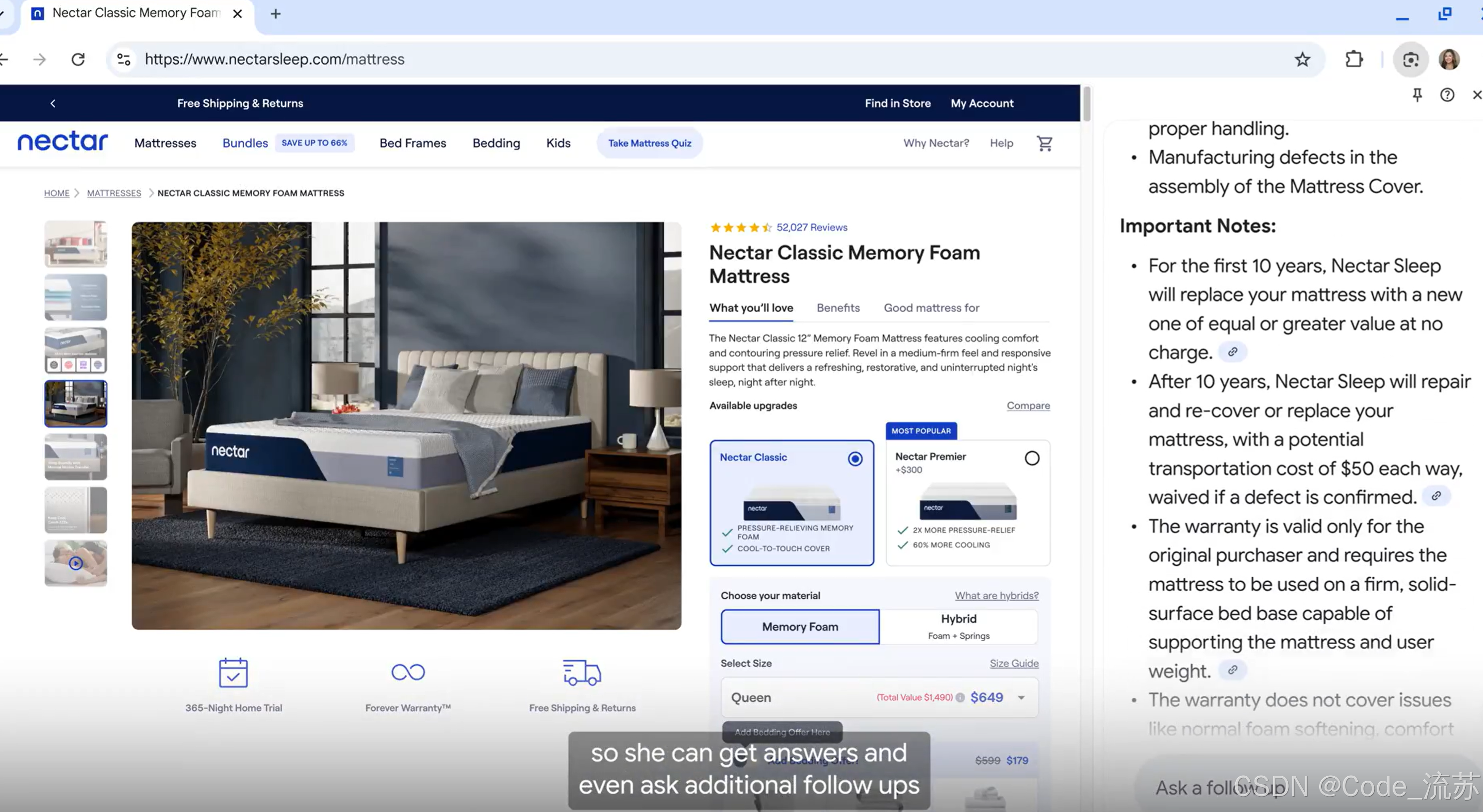Open the Kids nav menu
This screenshot has width=1483, height=812.
click(559, 143)
